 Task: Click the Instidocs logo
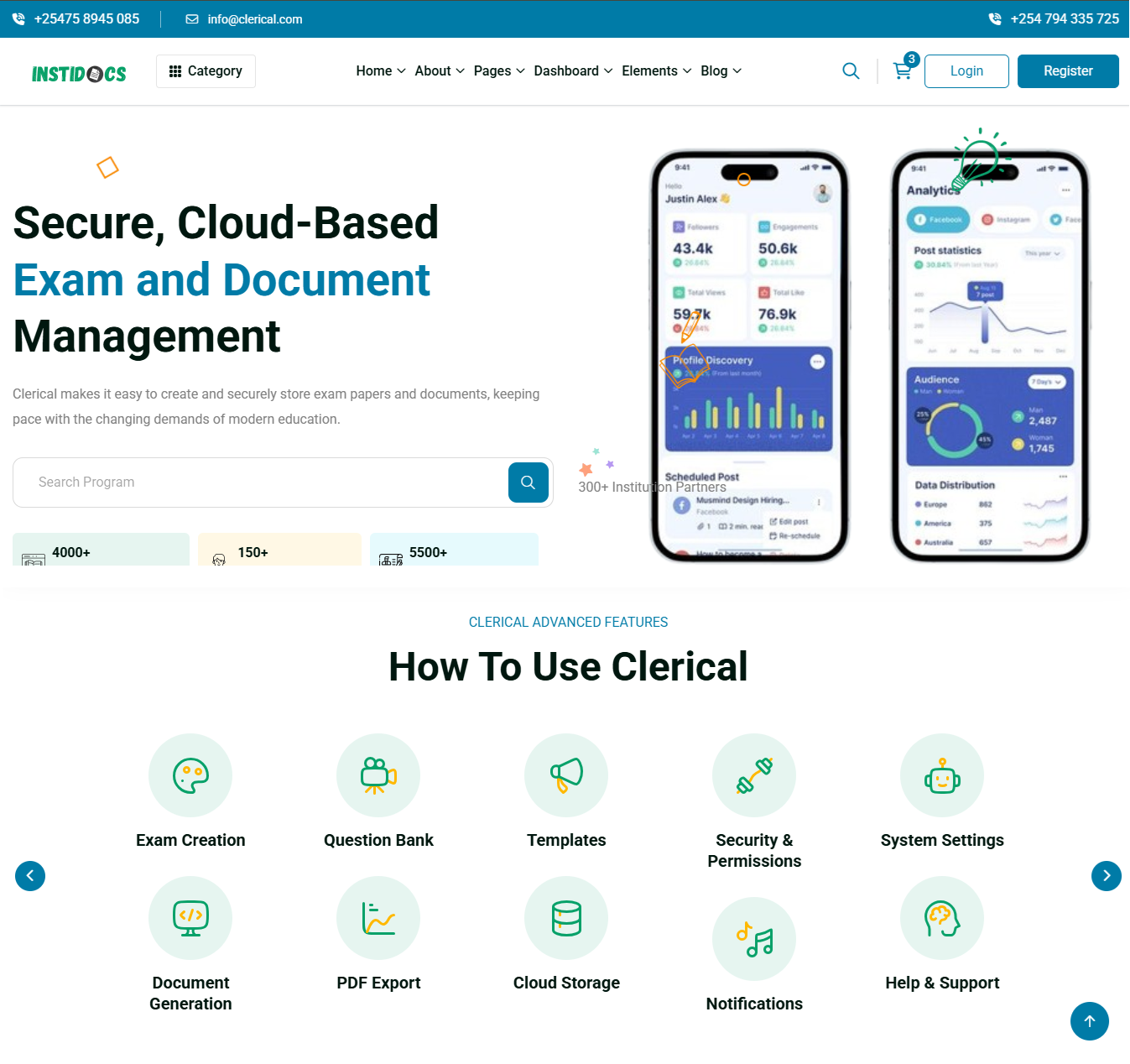pos(79,74)
